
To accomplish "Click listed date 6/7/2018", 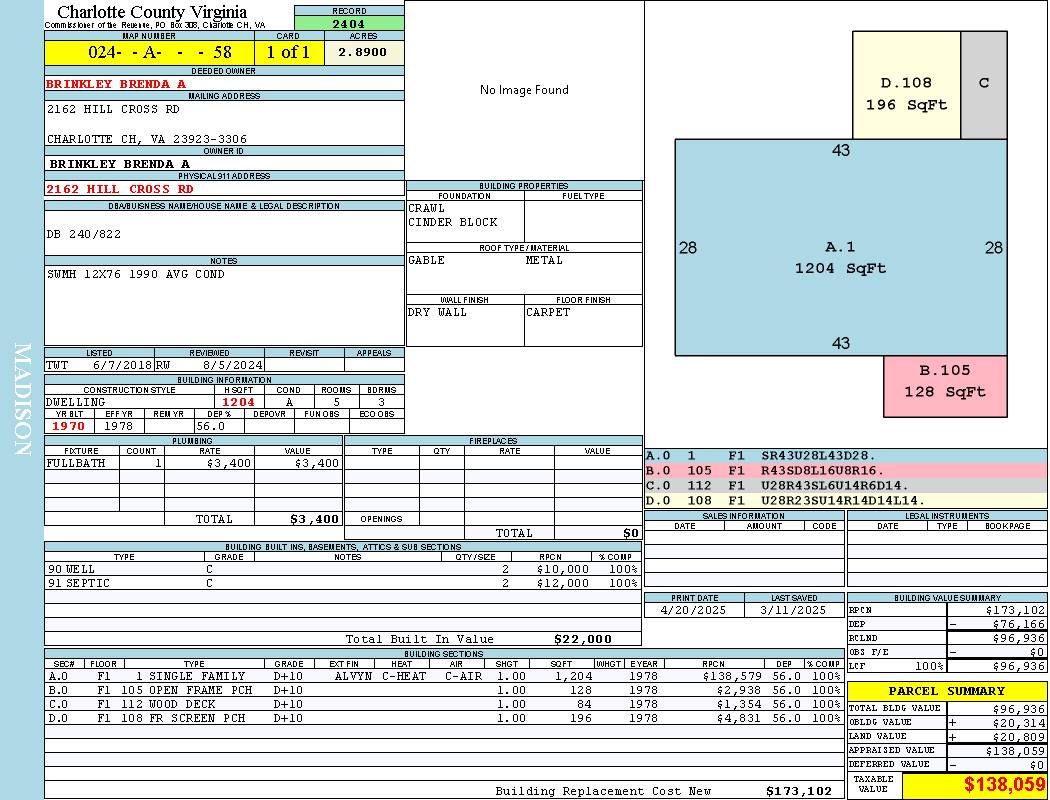I will [122, 365].
